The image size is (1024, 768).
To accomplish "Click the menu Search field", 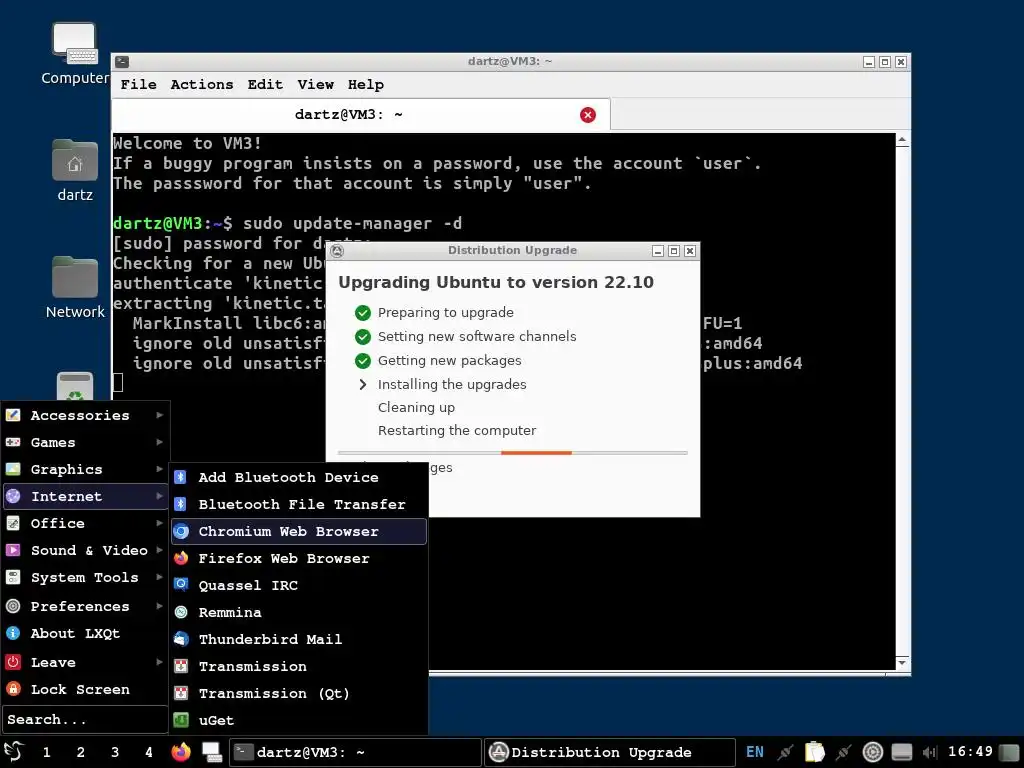I will 85,720.
